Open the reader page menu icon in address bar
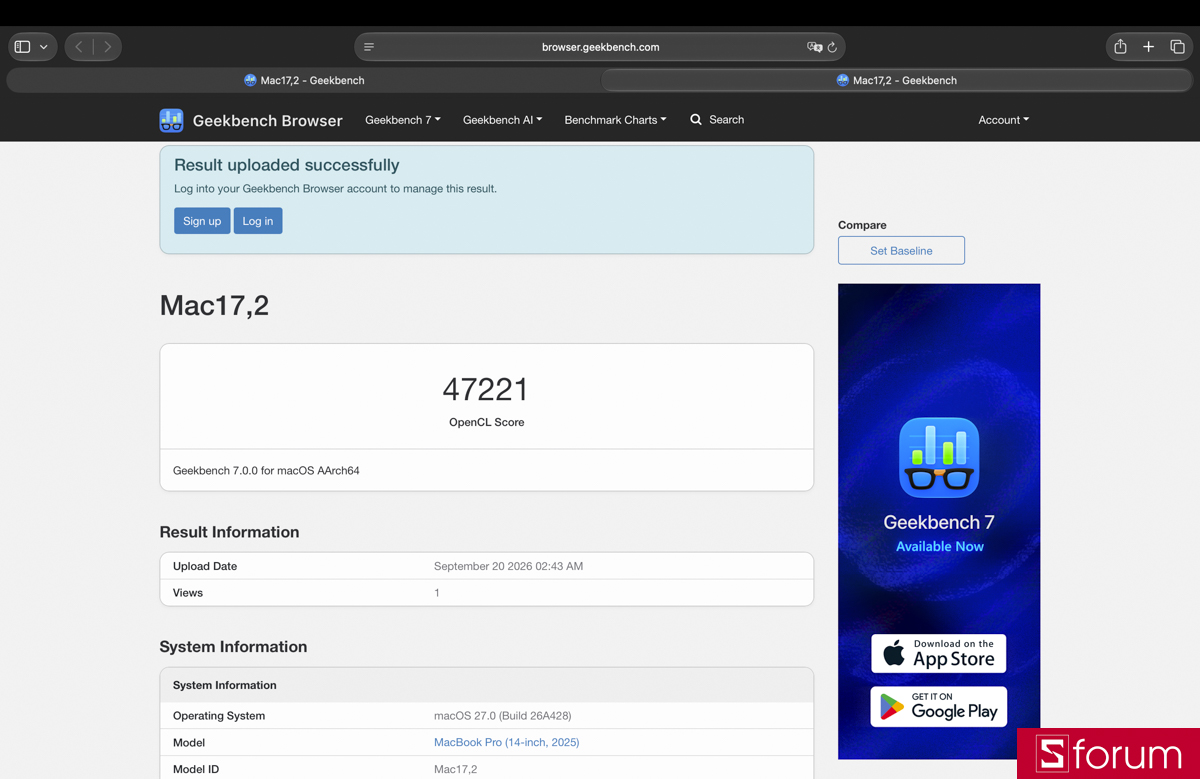Viewport: 1200px width, 779px height. [369, 47]
